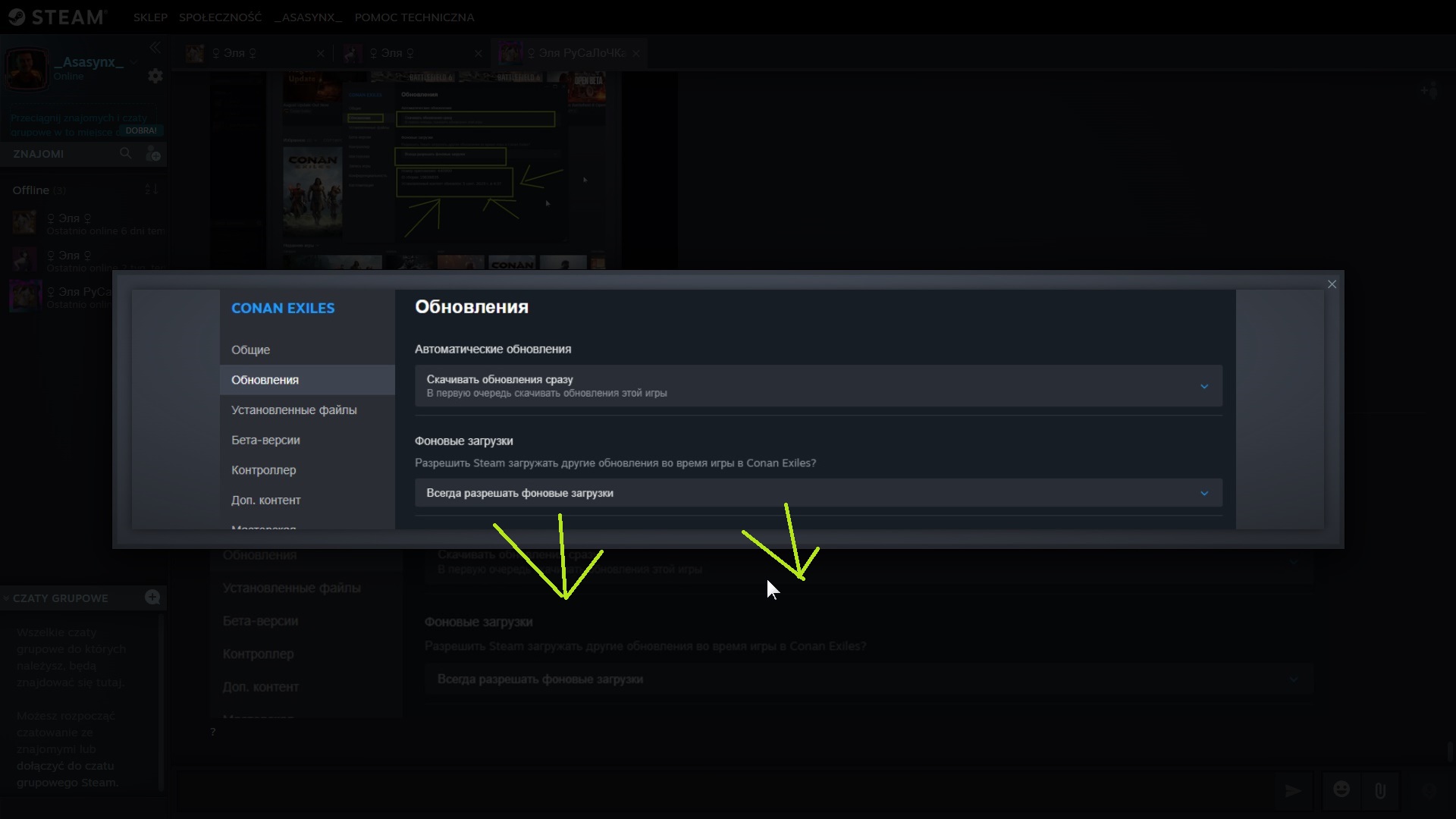
Task: Open the SPOŁECZNOŚĆ menu
Action: coord(220,17)
